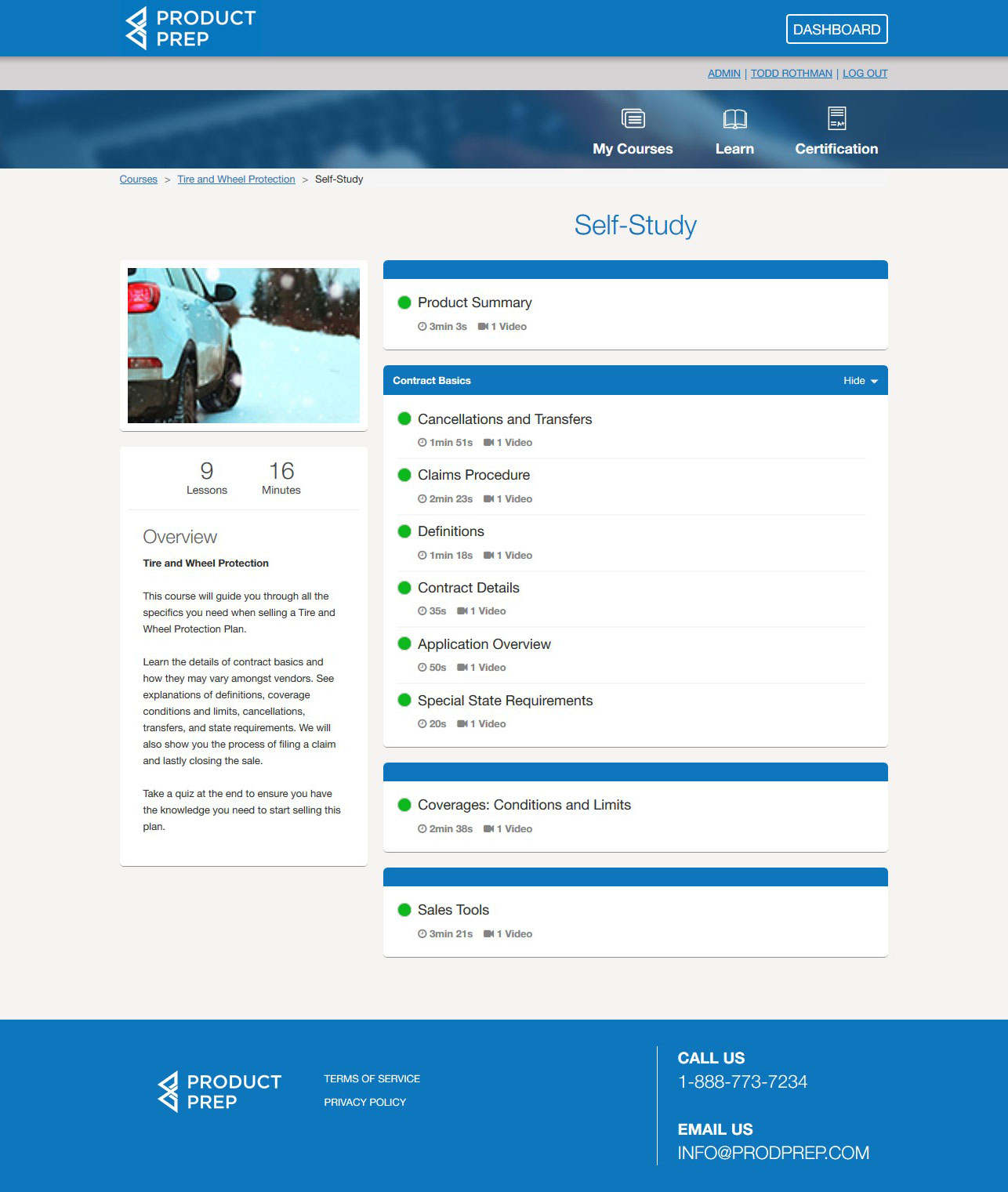1008x1192 pixels.
Task: Open the Cancellations and Transfers lesson
Action: 505,419
